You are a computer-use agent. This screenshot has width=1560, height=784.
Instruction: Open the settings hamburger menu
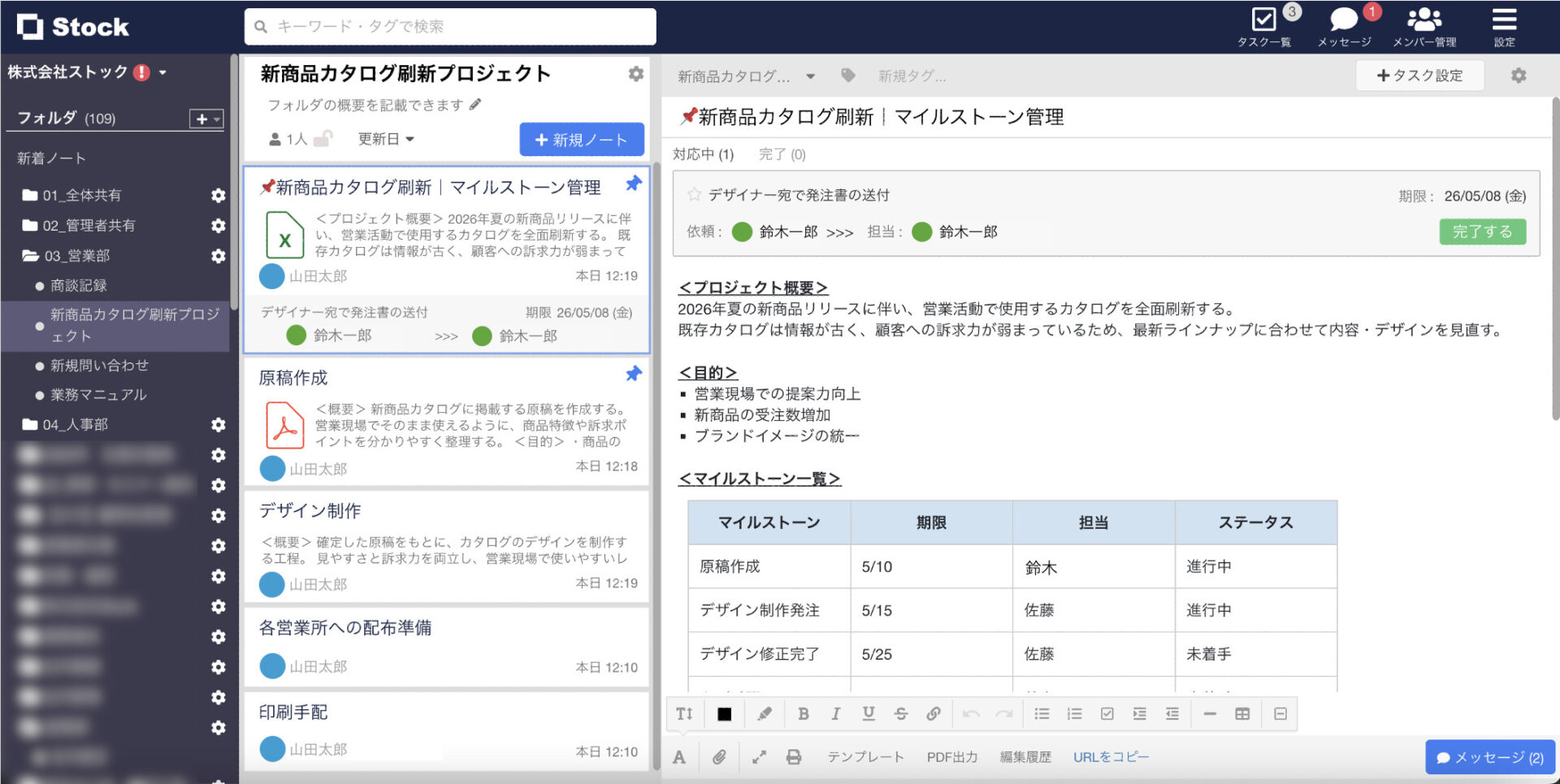(x=1504, y=19)
